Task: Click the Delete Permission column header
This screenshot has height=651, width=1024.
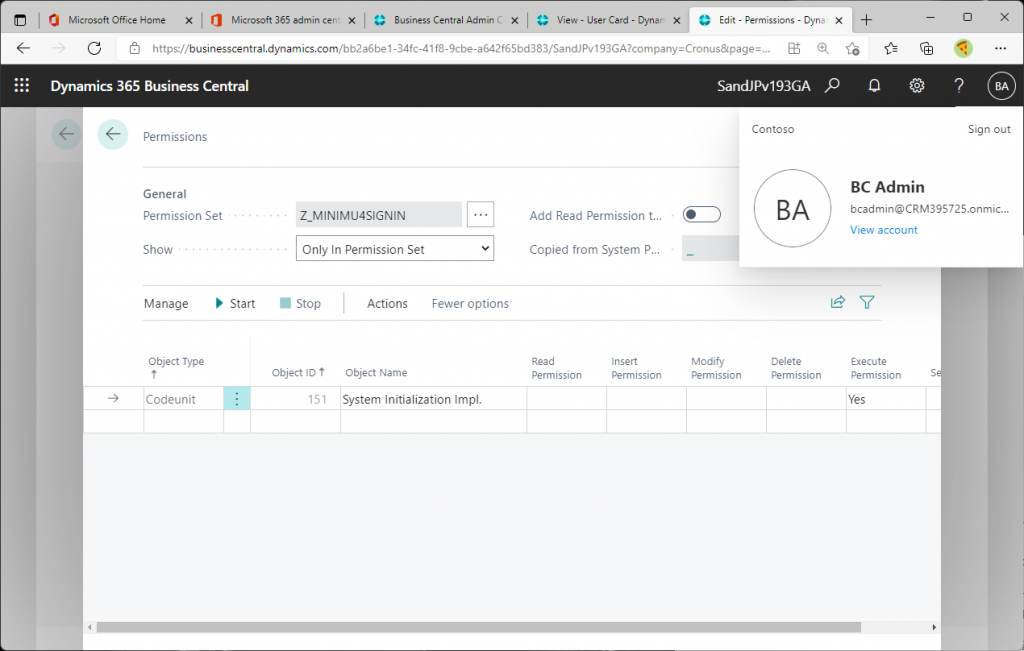Action: (795, 368)
